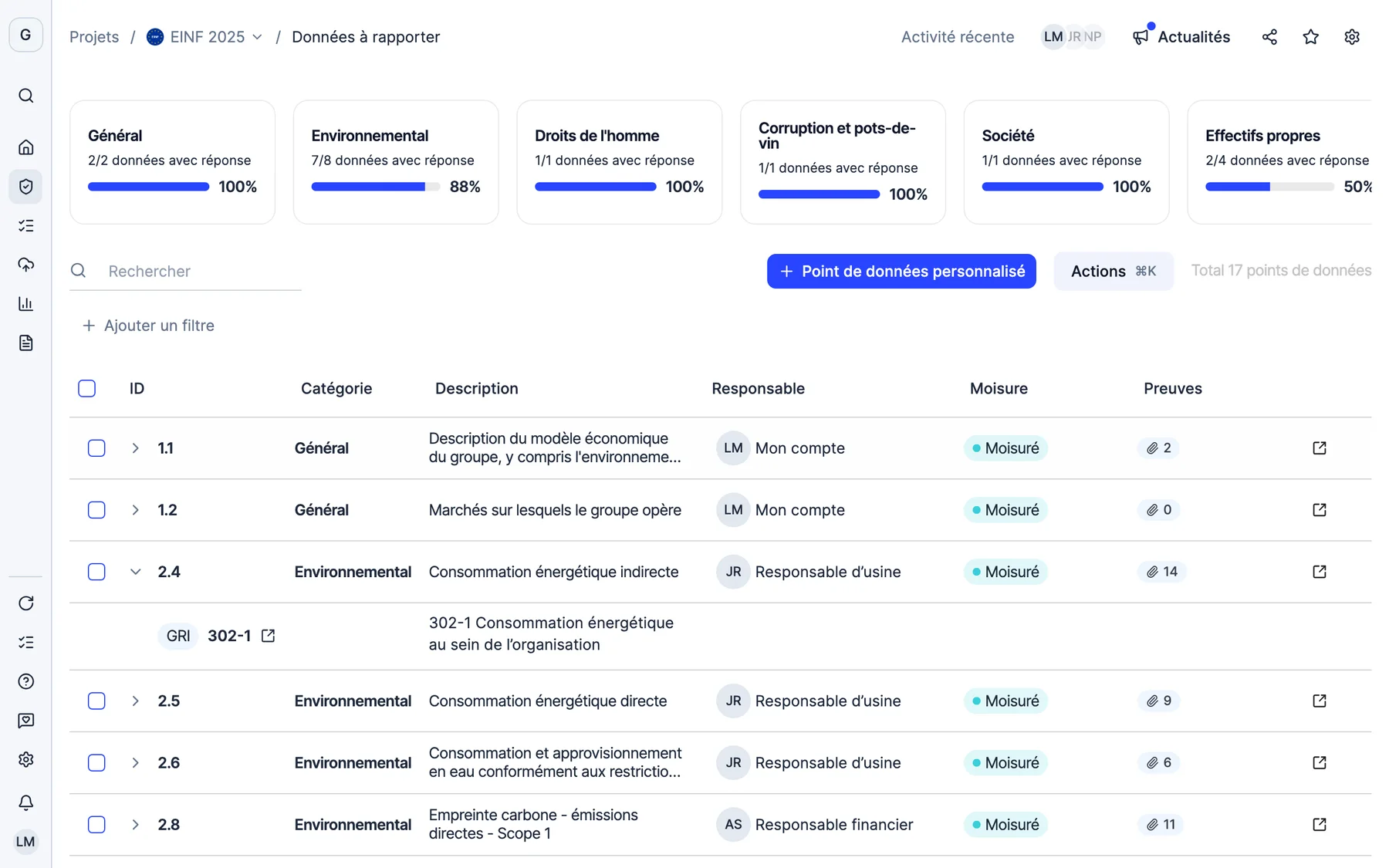This screenshot has width=1389, height=868.
Task: Select the checkbox for row 1.2
Action: tap(96, 510)
